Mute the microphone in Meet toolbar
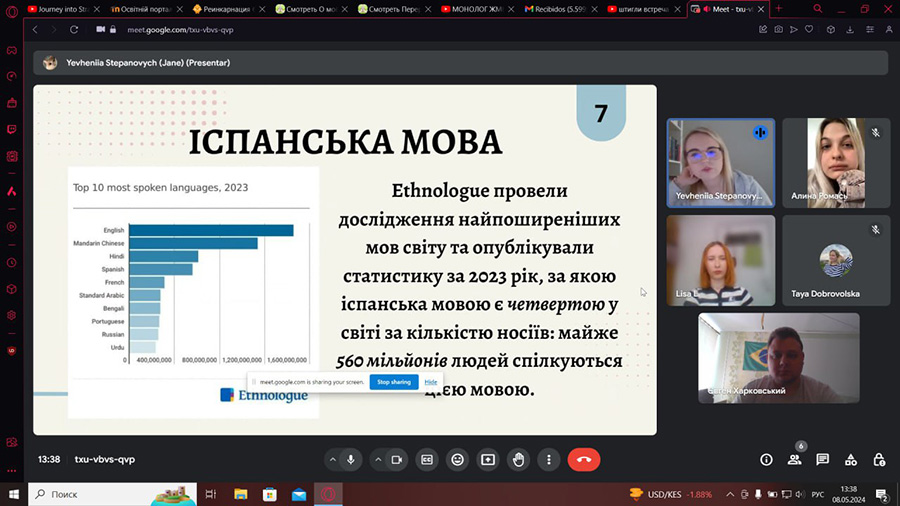900x506 pixels. coord(351,460)
